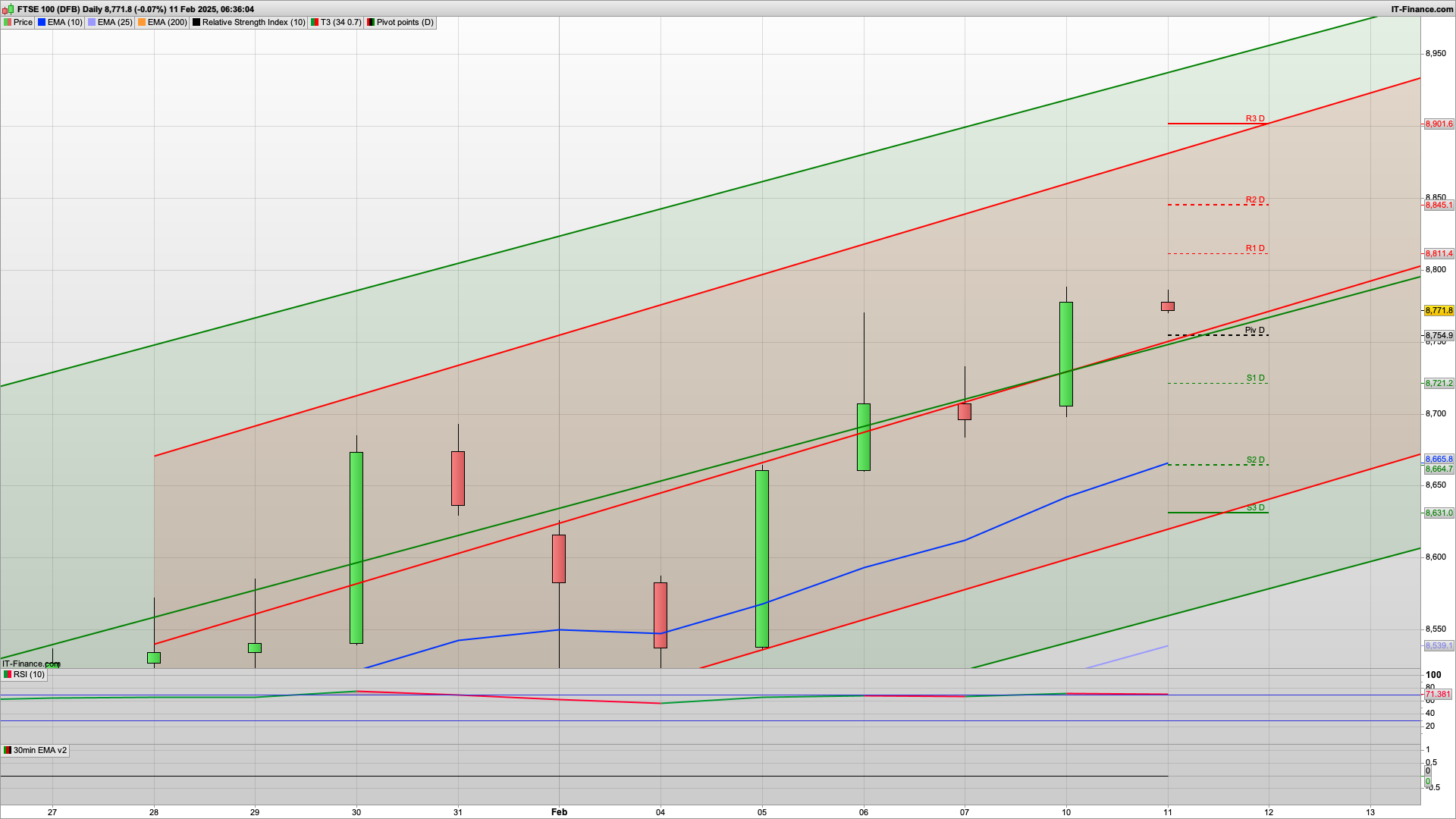Click the S3 D support label
The width and height of the screenshot is (1456, 819).
tap(1255, 507)
